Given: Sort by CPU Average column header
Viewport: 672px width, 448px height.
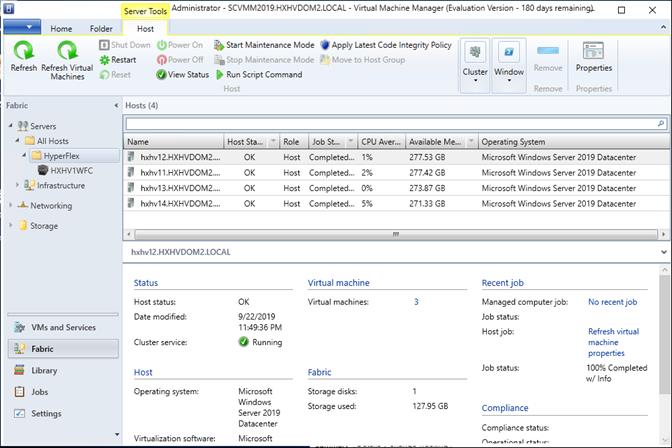Looking at the screenshot, I should 381,141.
